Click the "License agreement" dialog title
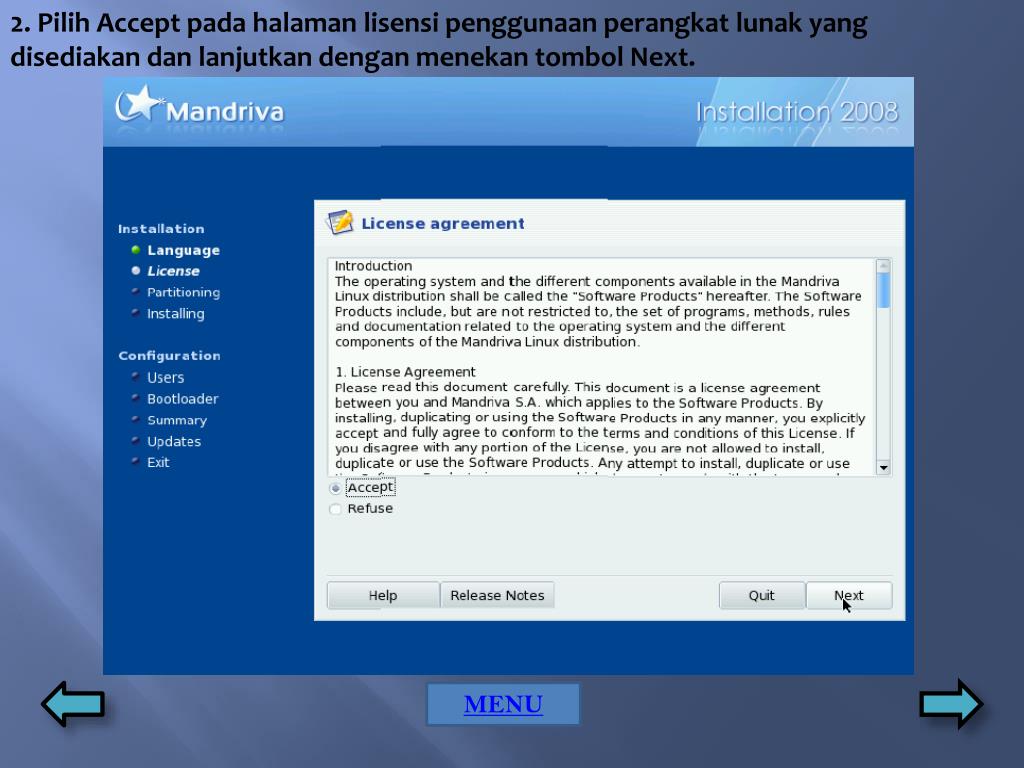The width and height of the screenshot is (1024, 768). tap(443, 223)
